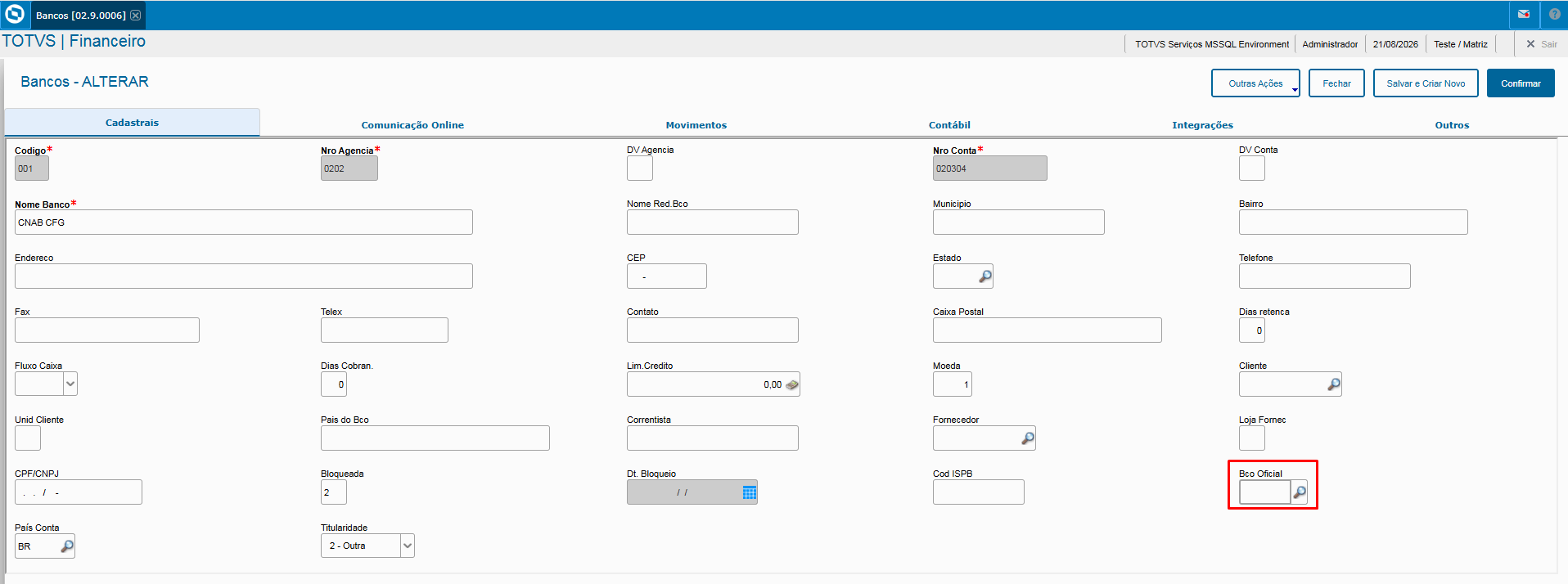Click the Correntista input field
Image resolution: width=1568 pixels, height=584 pixels.
point(713,438)
